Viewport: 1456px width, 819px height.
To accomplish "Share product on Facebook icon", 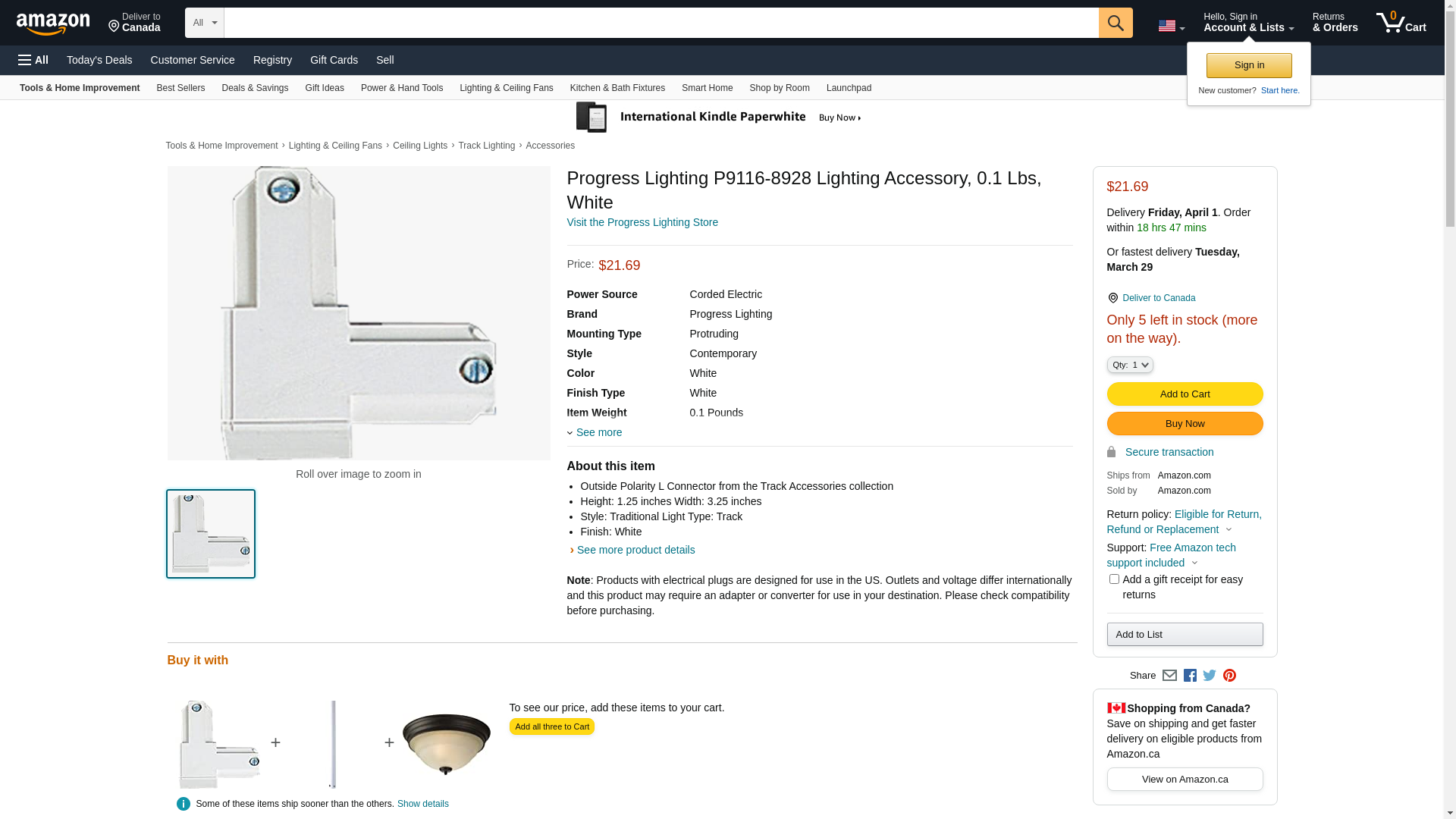I will click(1190, 676).
